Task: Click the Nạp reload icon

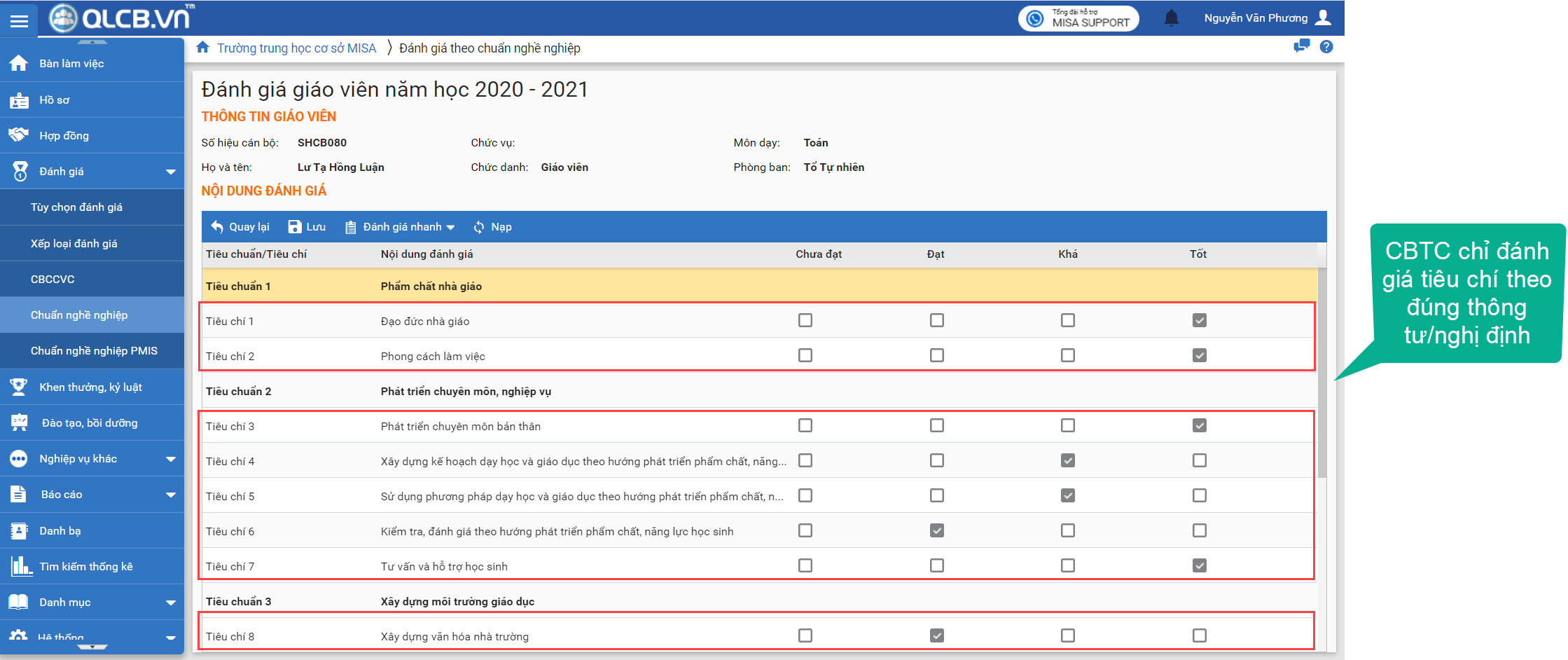Action: point(479,227)
